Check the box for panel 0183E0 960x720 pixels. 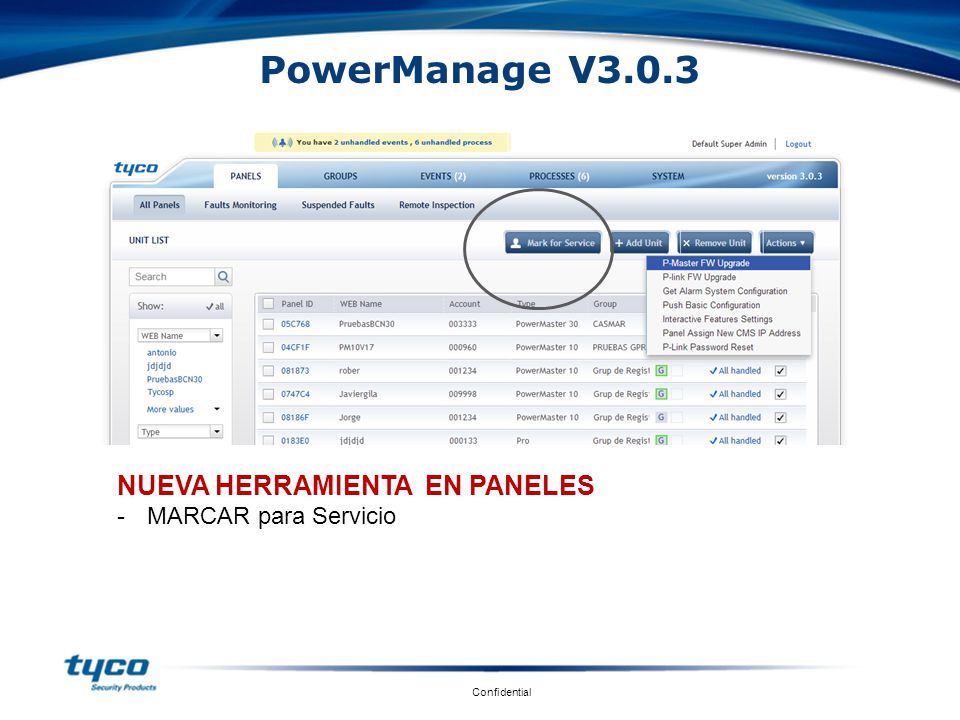(x=268, y=440)
